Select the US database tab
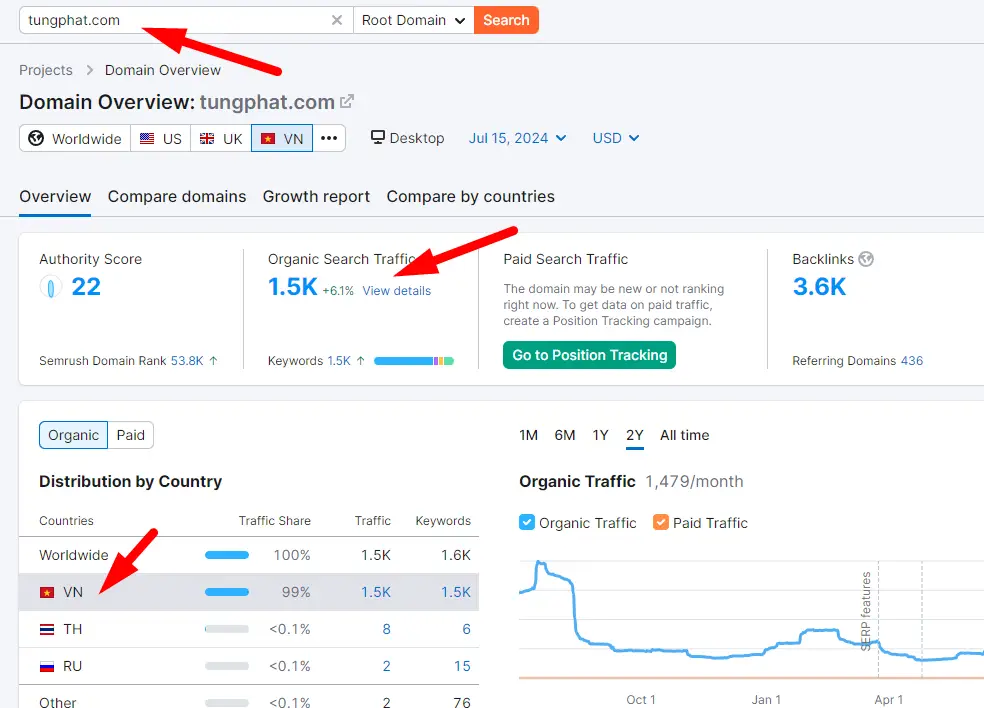The image size is (984, 708). [x=161, y=138]
